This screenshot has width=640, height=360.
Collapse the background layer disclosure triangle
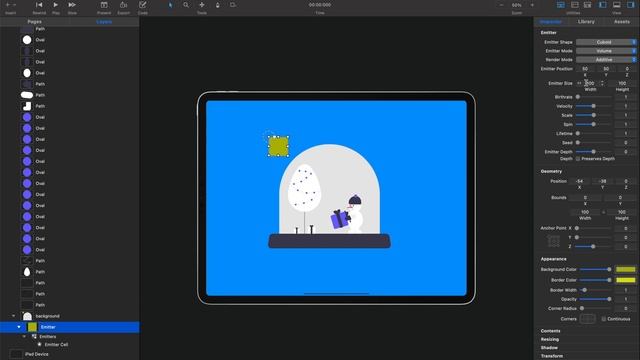(13, 316)
